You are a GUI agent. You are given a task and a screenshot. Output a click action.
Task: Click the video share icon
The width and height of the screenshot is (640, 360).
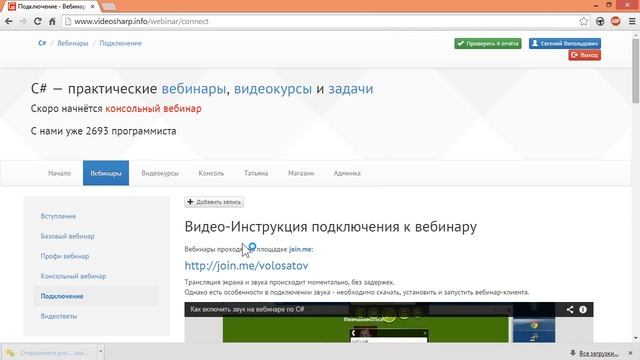570,309
